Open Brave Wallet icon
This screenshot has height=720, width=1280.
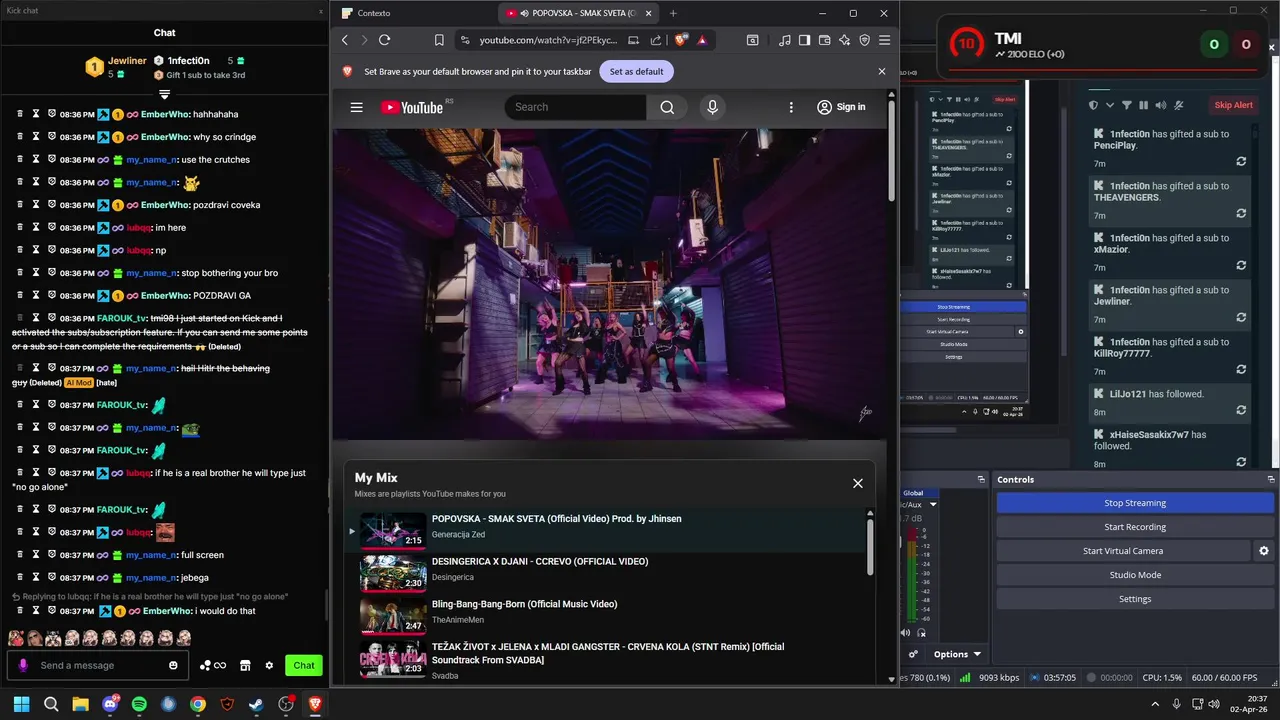824,40
